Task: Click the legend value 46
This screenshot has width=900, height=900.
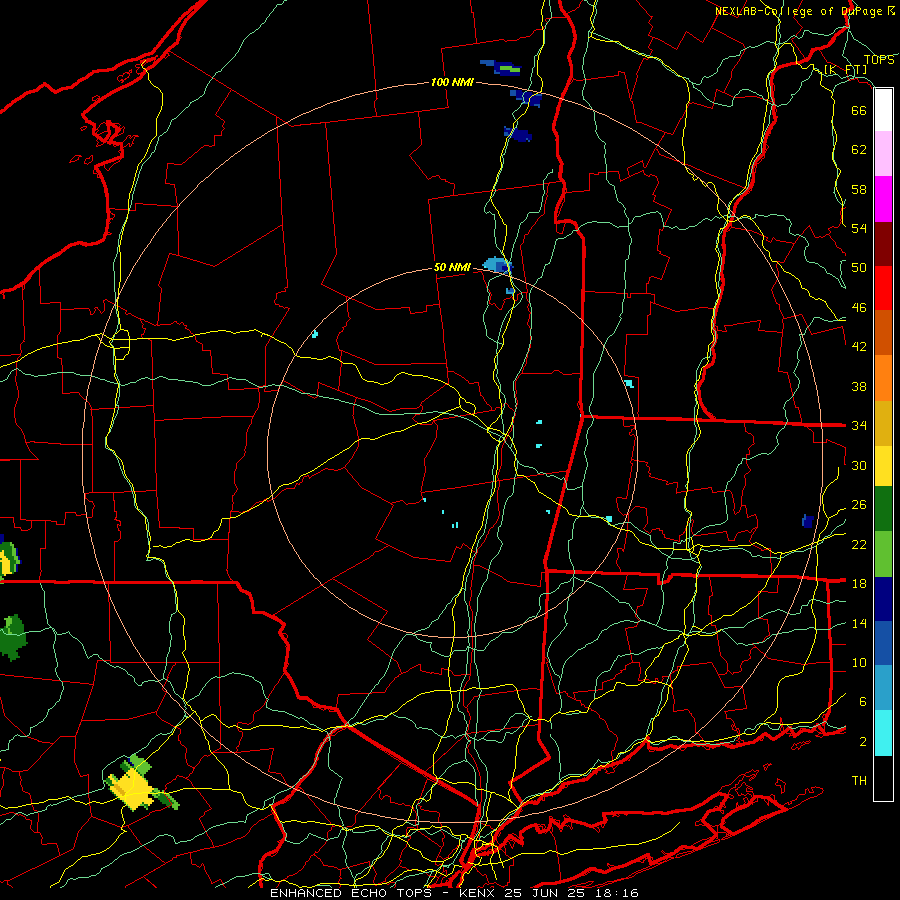Action: point(859,308)
